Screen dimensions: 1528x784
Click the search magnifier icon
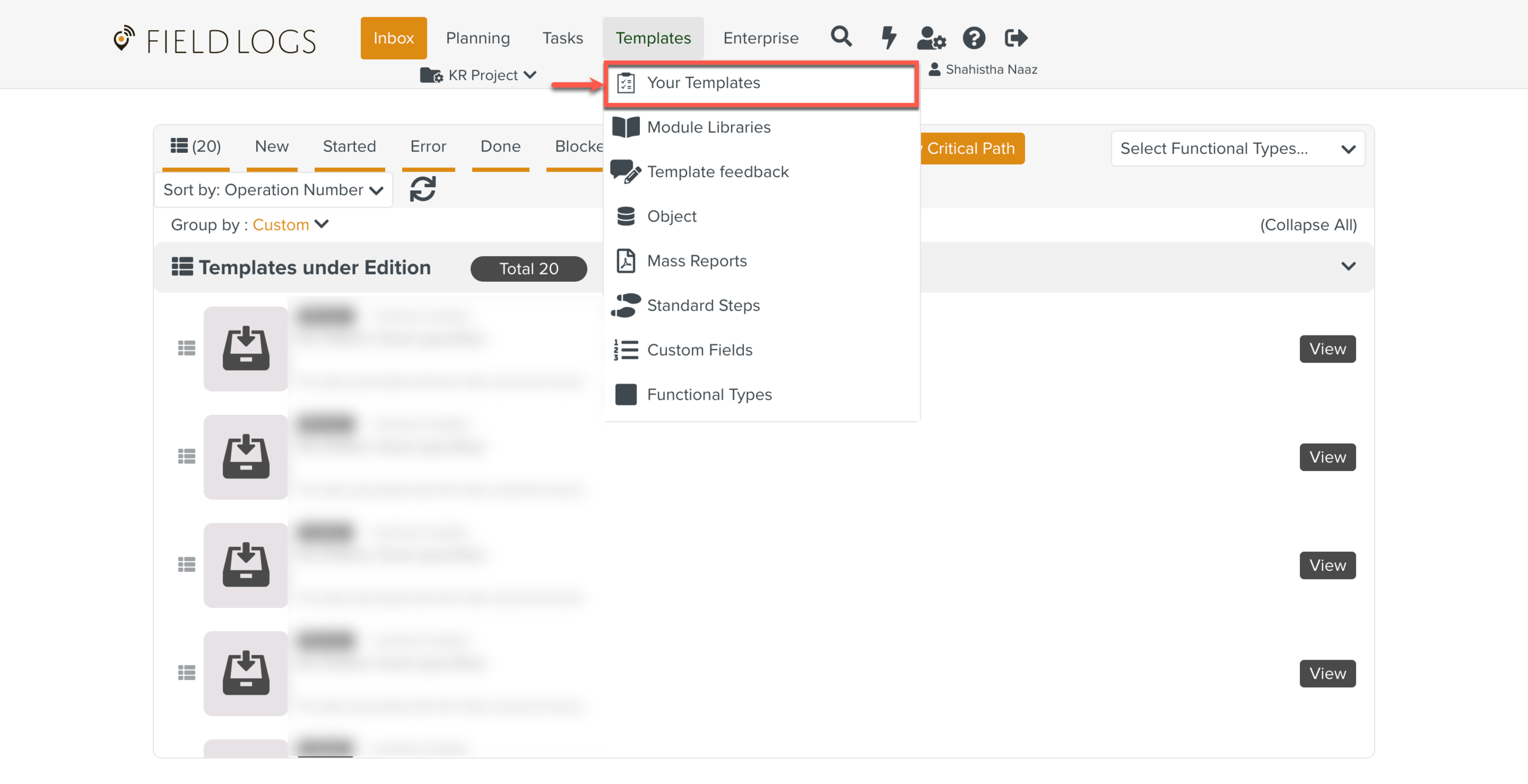[841, 37]
